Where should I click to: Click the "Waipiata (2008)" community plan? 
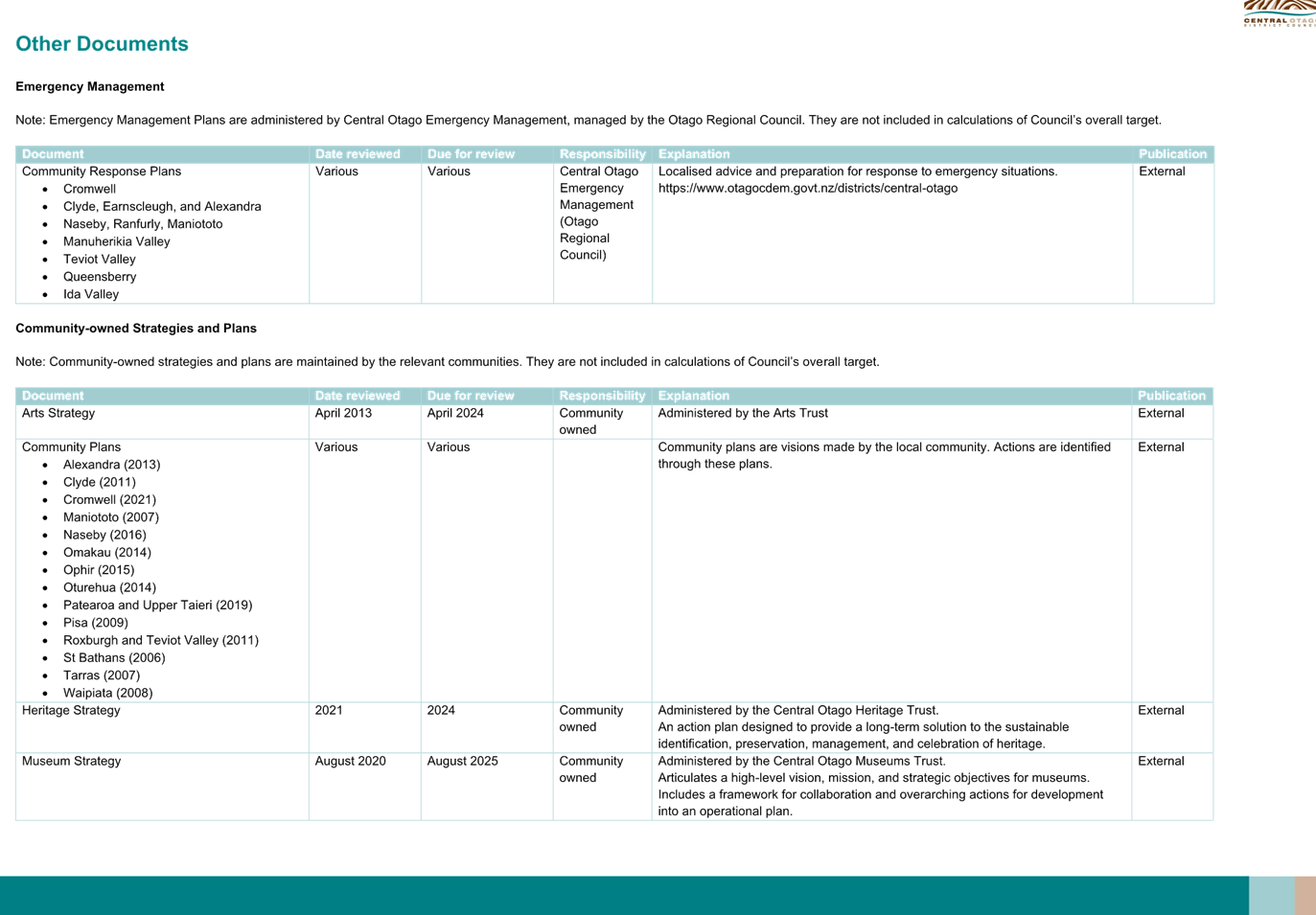108,693
